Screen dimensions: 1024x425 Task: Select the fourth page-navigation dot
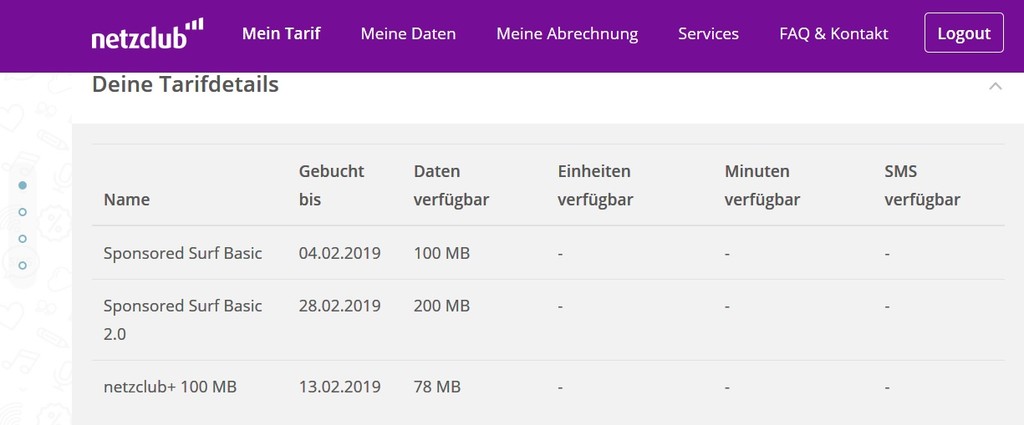[x=23, y=266]
